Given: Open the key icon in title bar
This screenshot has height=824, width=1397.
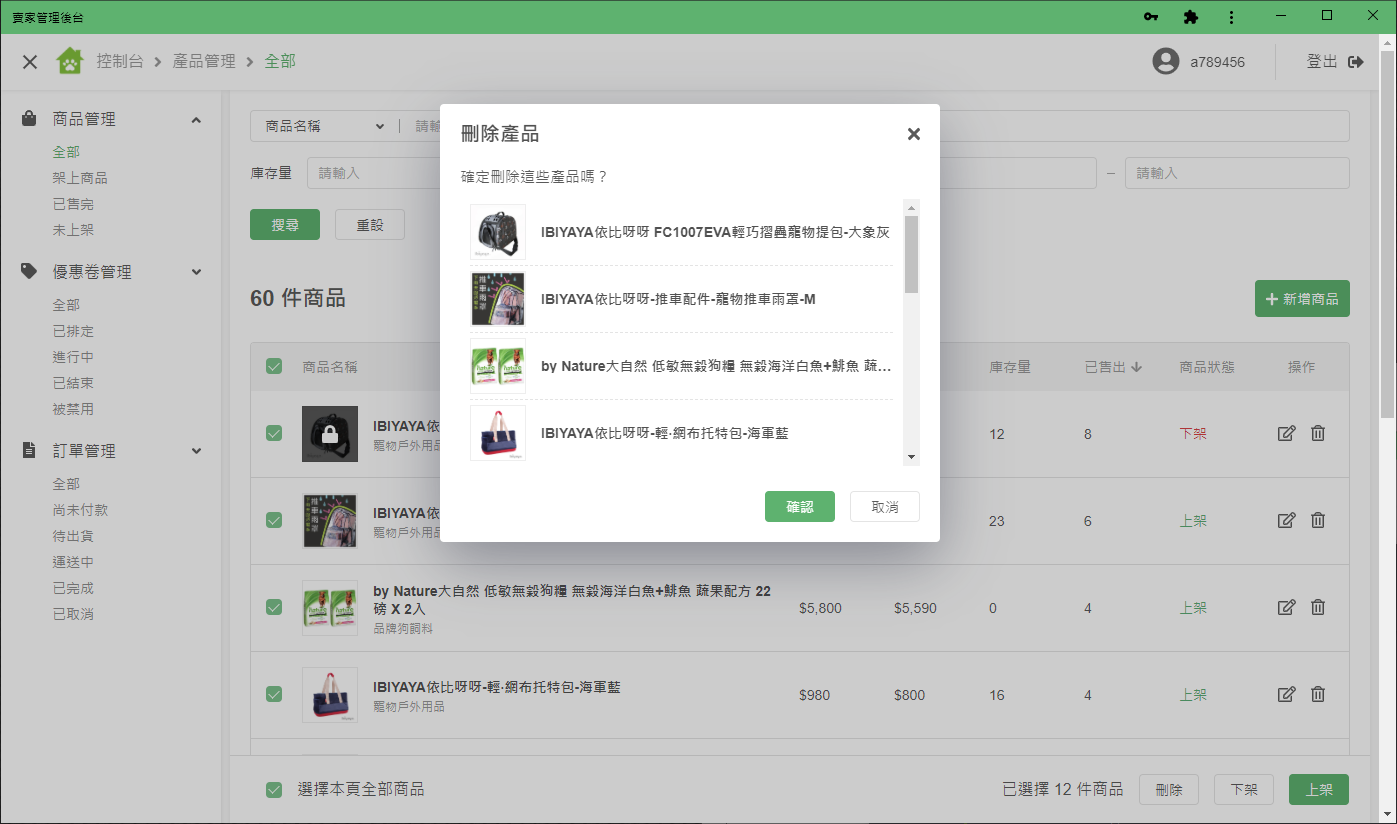Looking at the screenshot, I should (x=1151, y=17).
